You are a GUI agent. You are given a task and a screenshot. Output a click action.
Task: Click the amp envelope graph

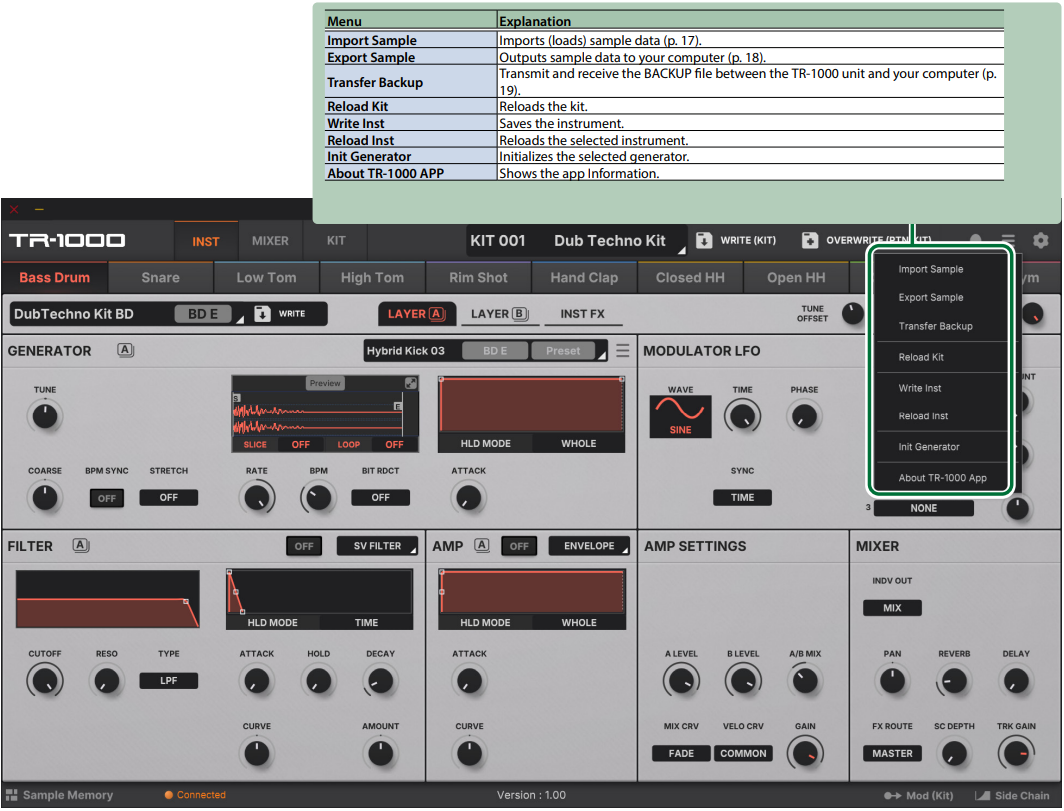click(532, 592)
